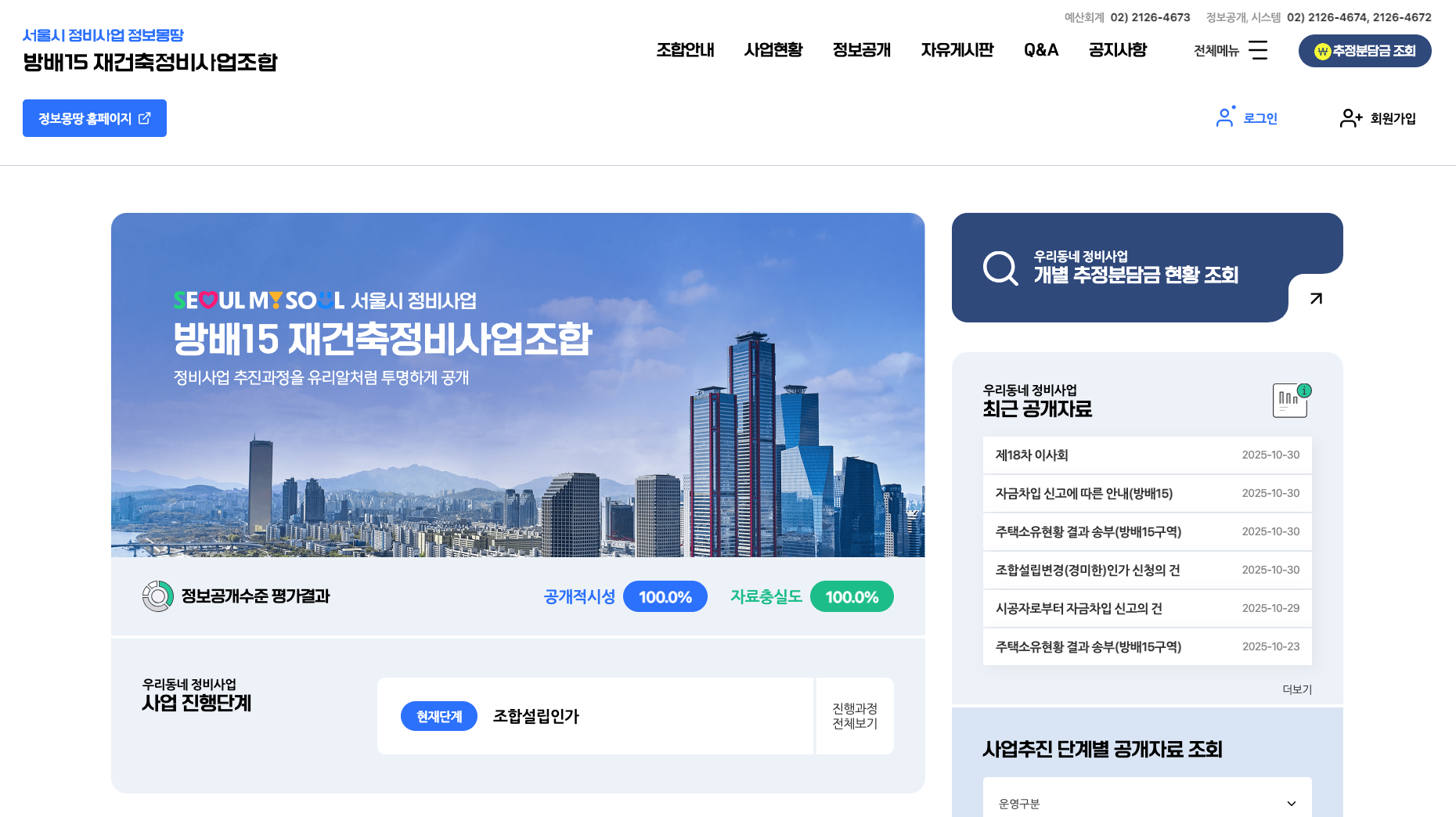1456x817 pixels.
Task: Click the external link icon on 정보몽땅 홈페이지
Action: point(144,118)
